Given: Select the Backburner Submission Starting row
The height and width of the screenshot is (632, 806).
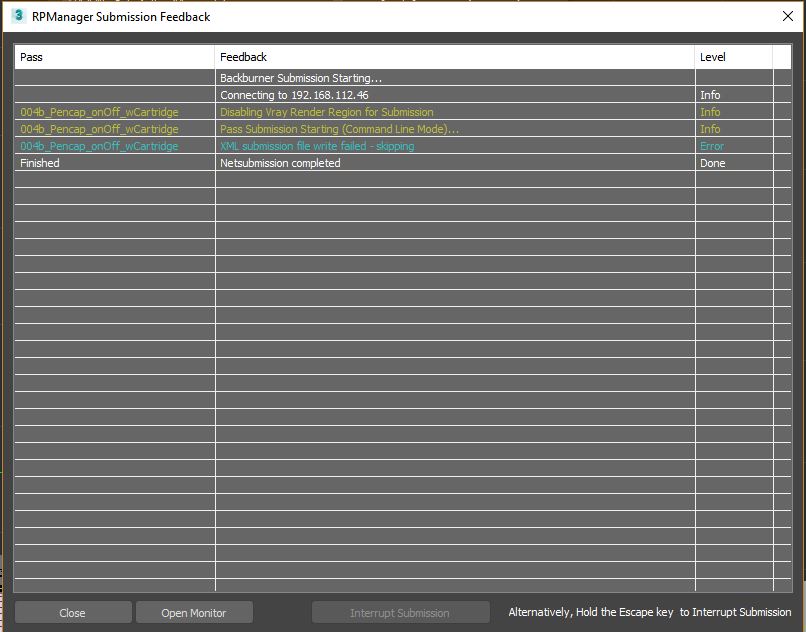Looking at the screenshot, I should [x=301, y=78].
